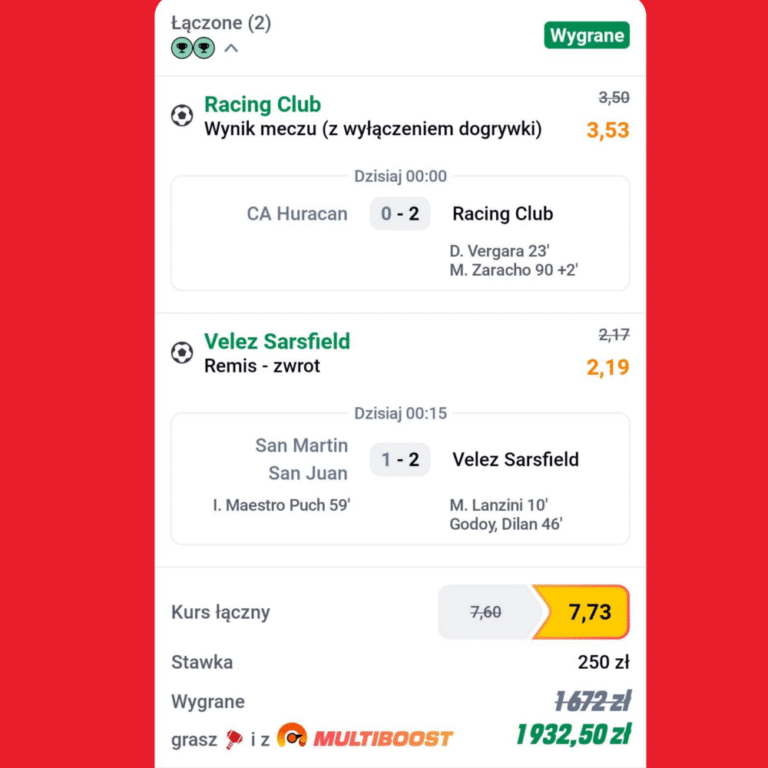Collapse the Łączone bet slip chevron

click(231, 48)
